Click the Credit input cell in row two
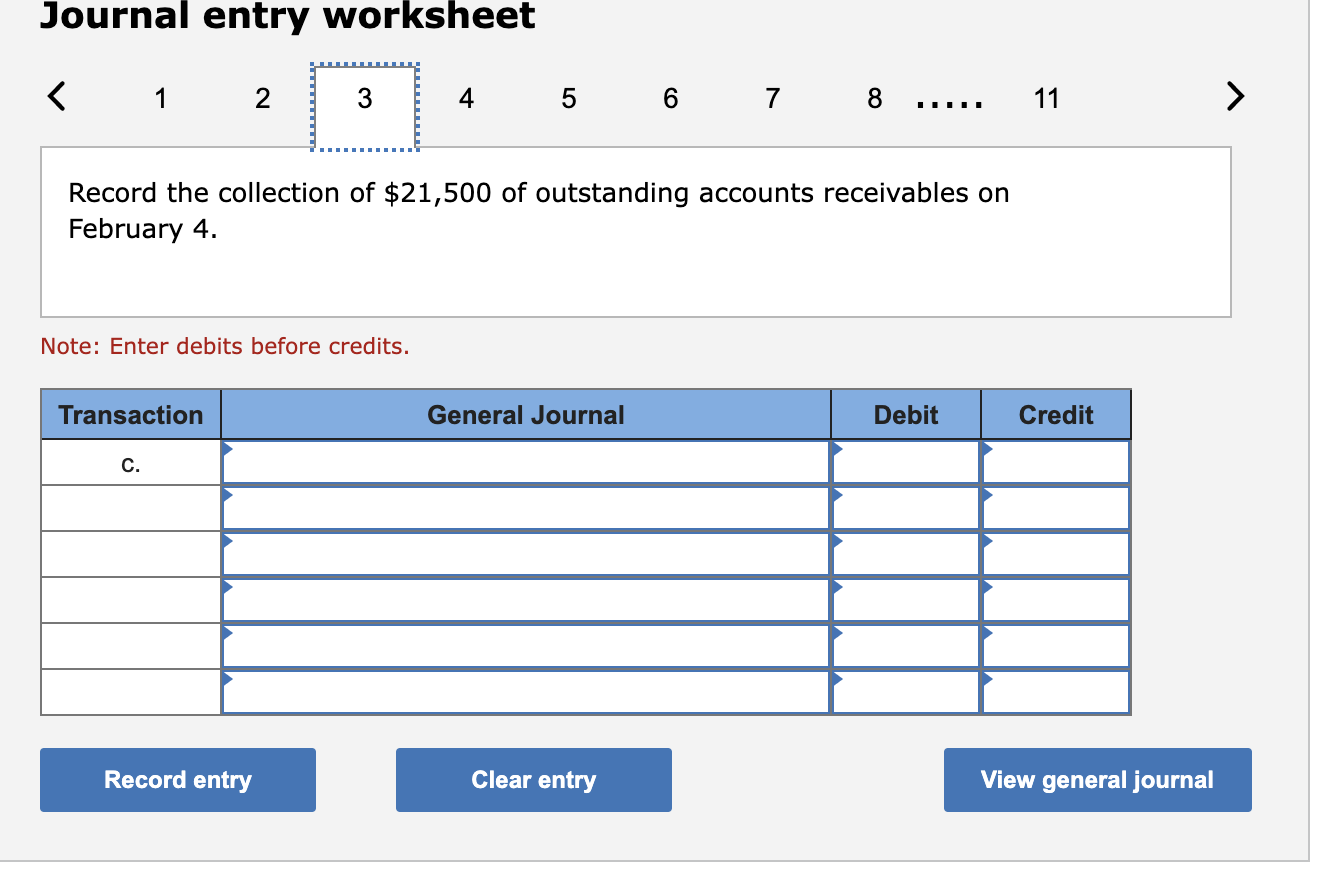The height and width of the screenshot is (882, 1338). coord(1055,507)
